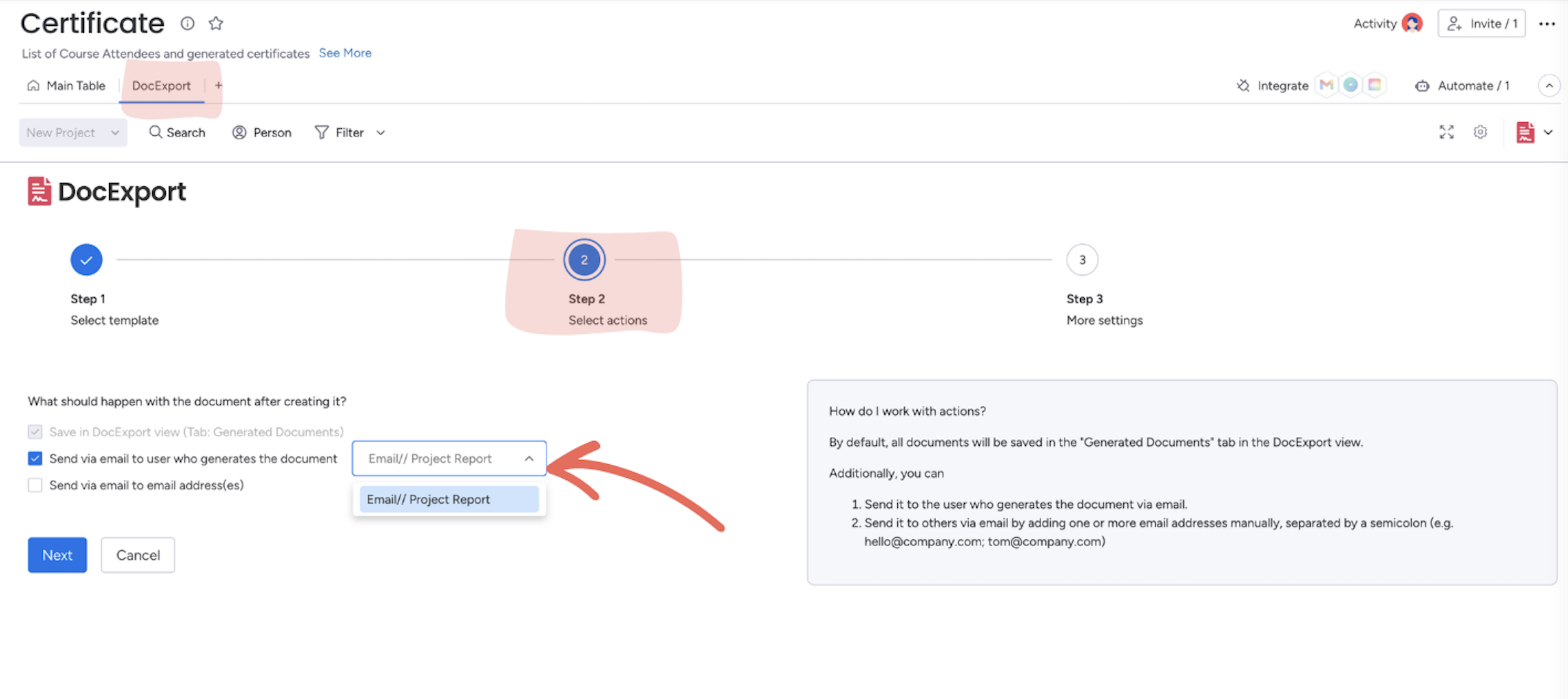Click the search magnifier icon
The image size is (1568, 699).
pos(156,132)
